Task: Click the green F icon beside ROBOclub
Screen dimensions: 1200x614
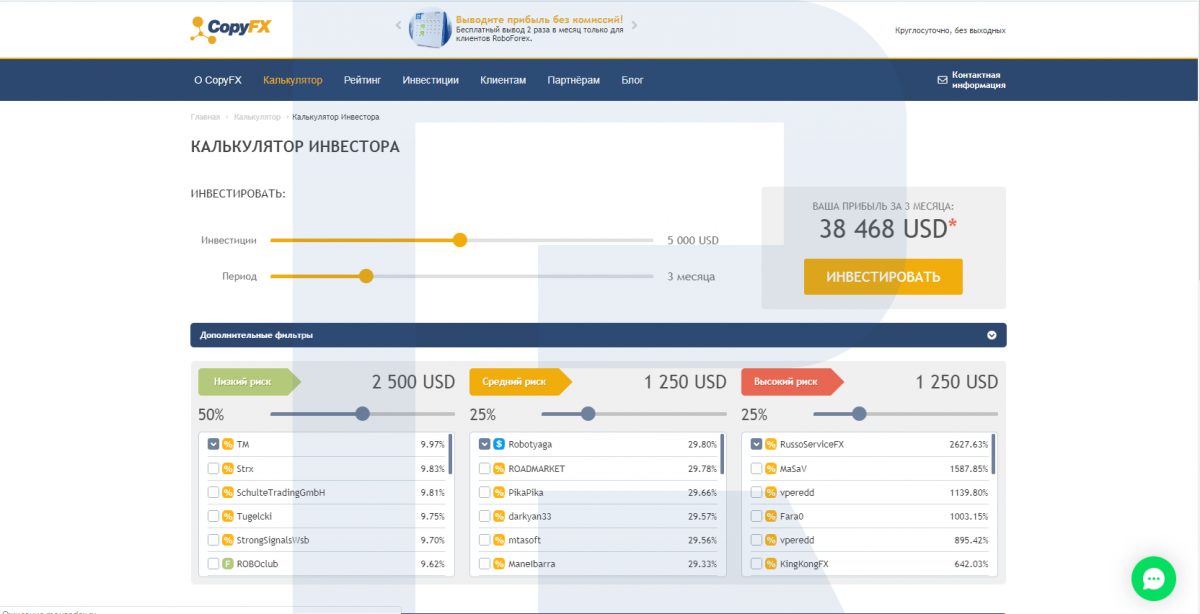Action: 228,564
